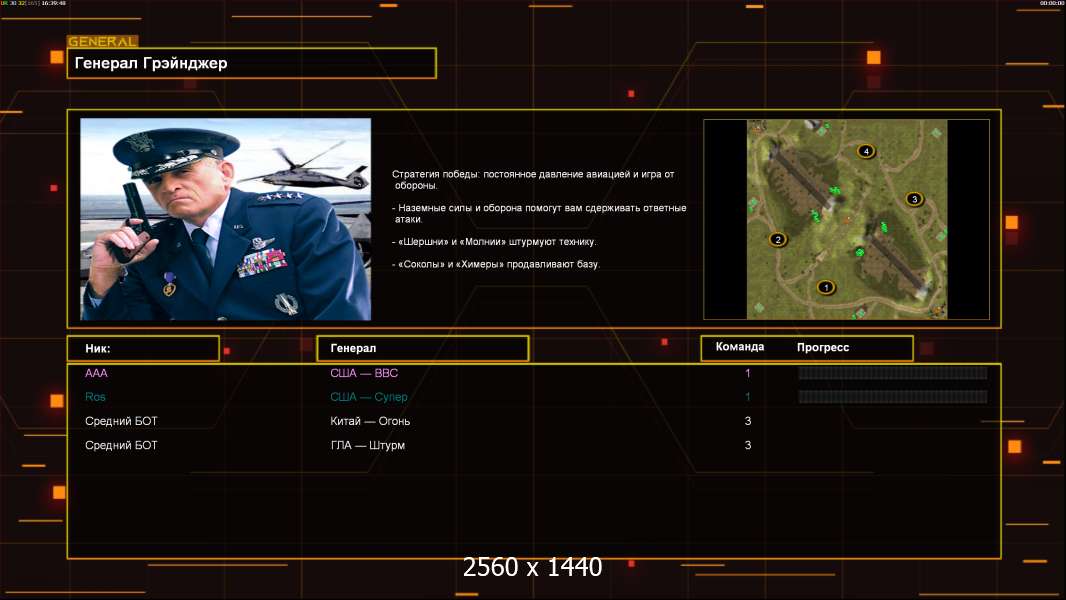This screenshot has height=600, width=1066.
Task: Click the Команда column header
Action: [740, 347]
